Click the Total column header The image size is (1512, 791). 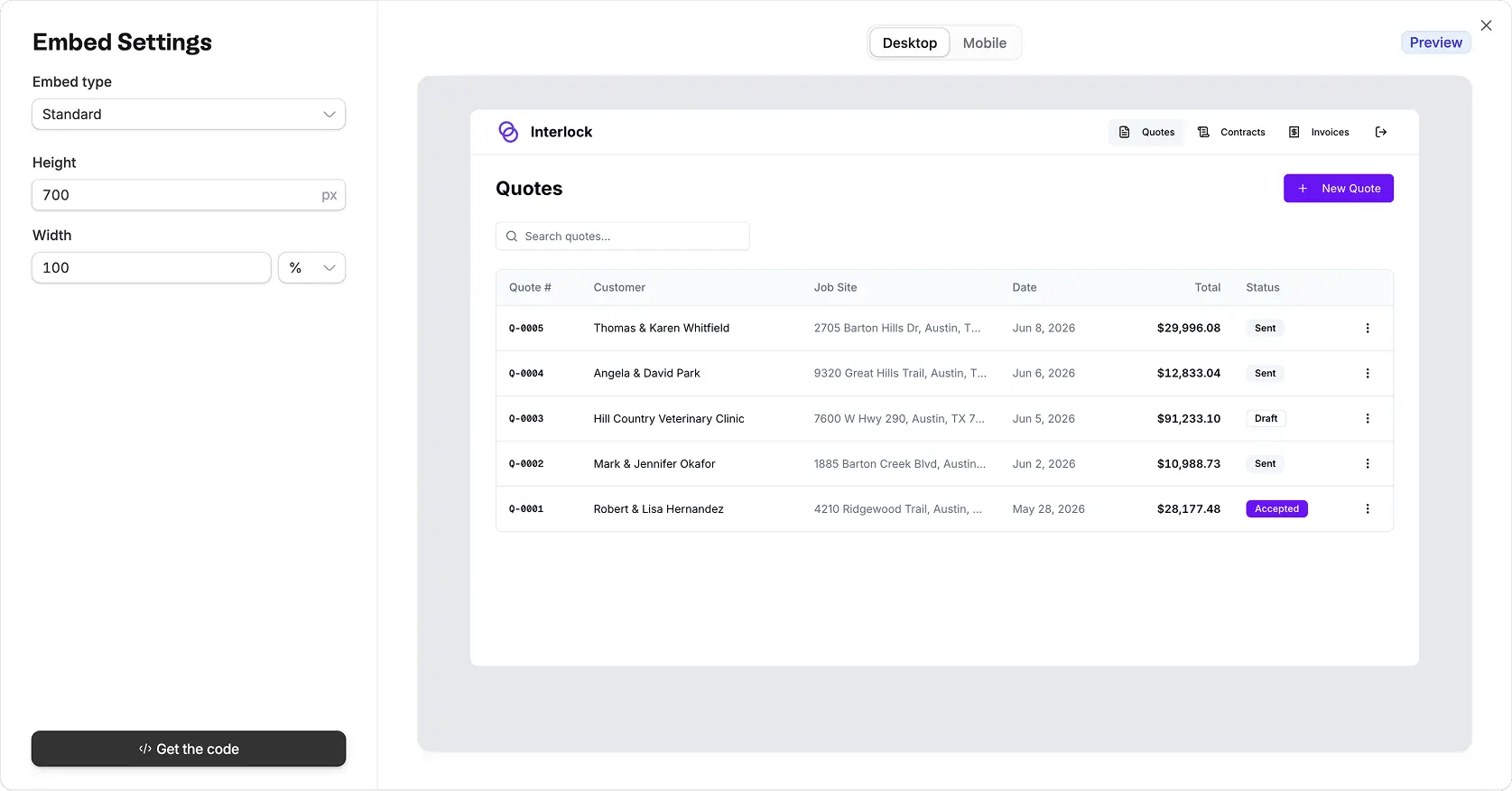click(x=1208, y=288)
